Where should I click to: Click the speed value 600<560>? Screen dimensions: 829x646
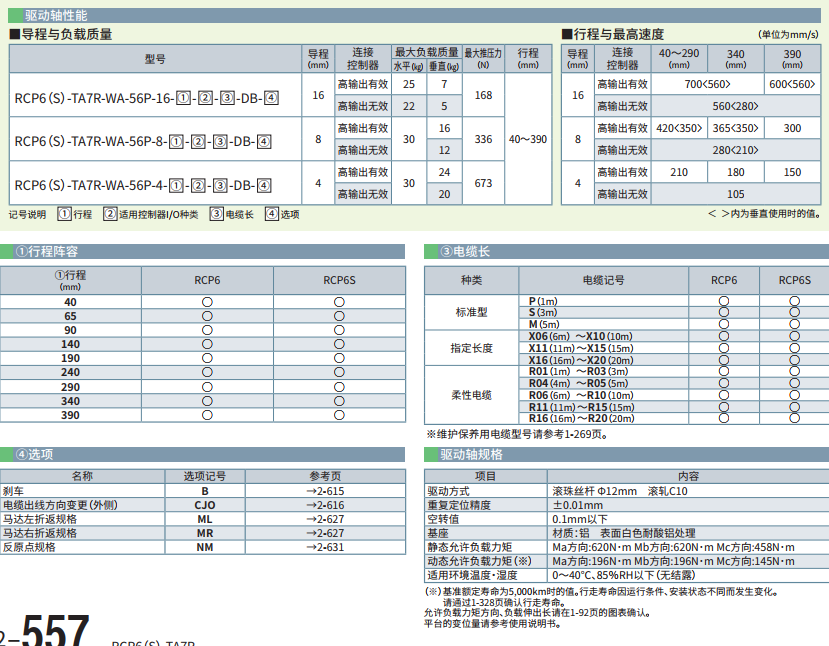(792, 84)
